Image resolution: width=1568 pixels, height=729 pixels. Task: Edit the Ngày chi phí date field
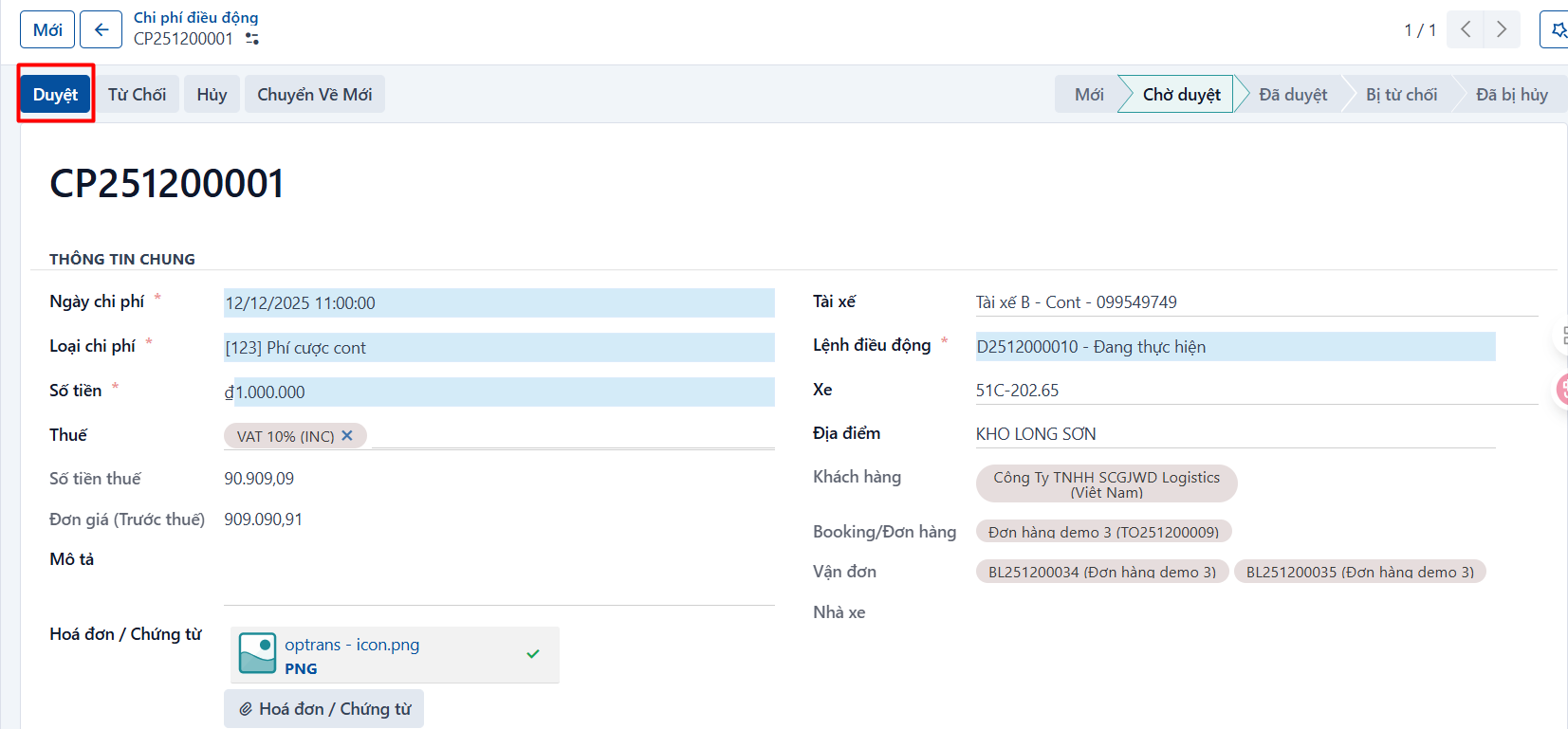[499, 302]
